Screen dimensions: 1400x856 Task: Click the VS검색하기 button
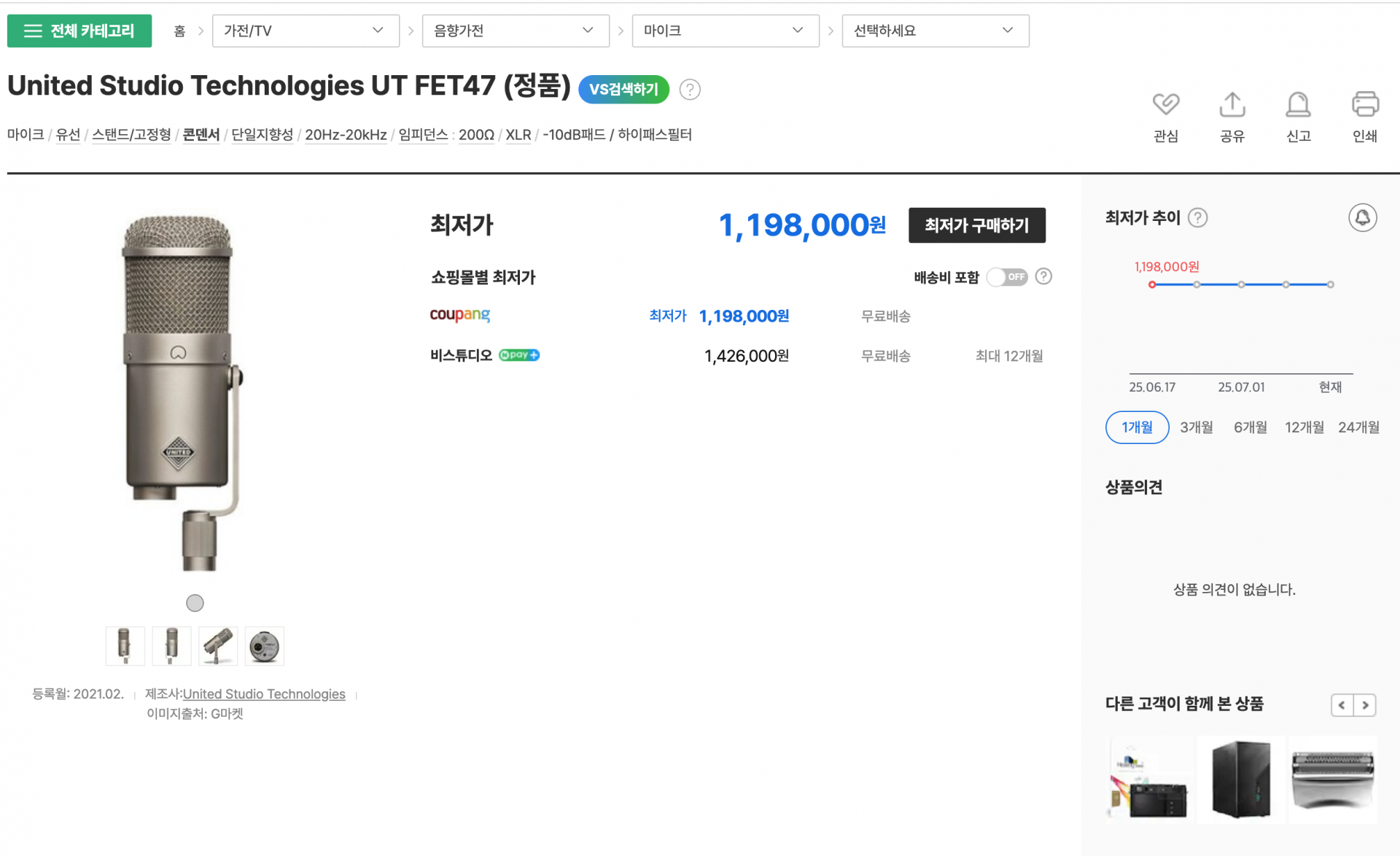pos(623,90)
